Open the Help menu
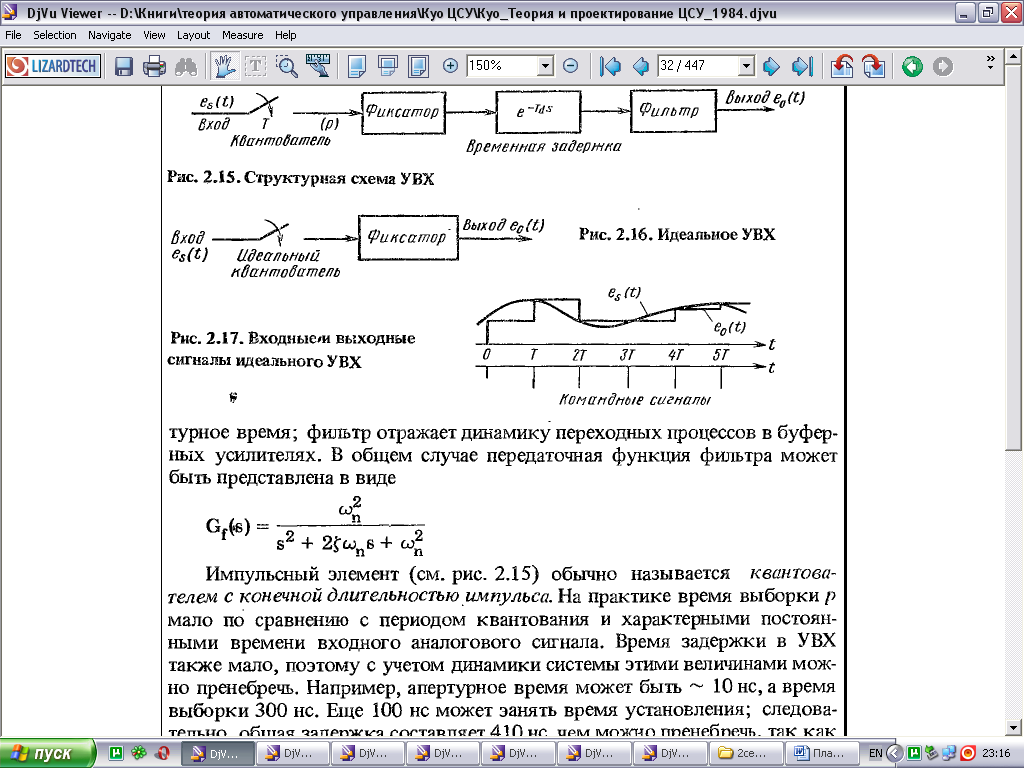Image resolution: width=1024 pixels, height=768 pixels. [x=285, y=35]
